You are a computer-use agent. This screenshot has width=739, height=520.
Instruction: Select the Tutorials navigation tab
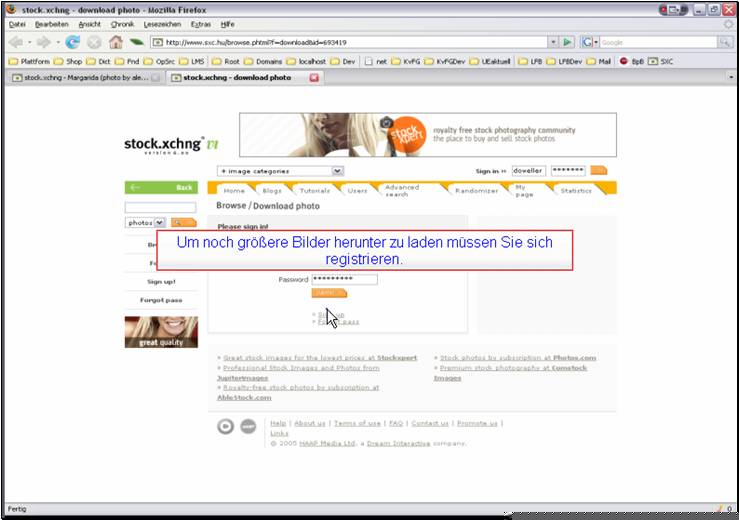[314, 190]
